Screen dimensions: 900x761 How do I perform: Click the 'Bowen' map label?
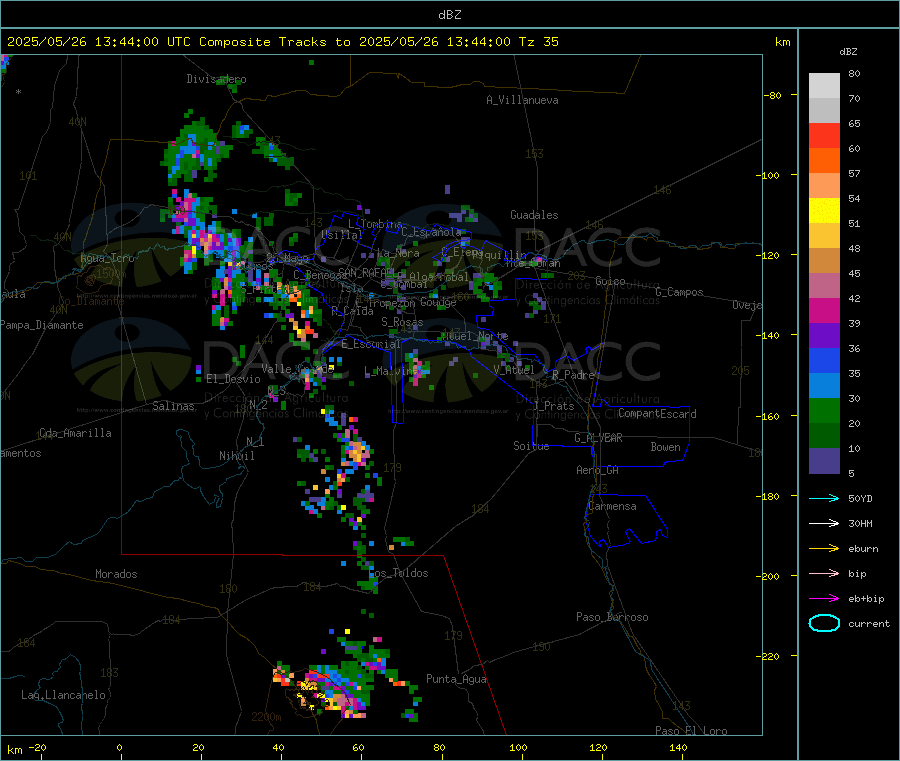pyautogui.click(x=665, y=447)
